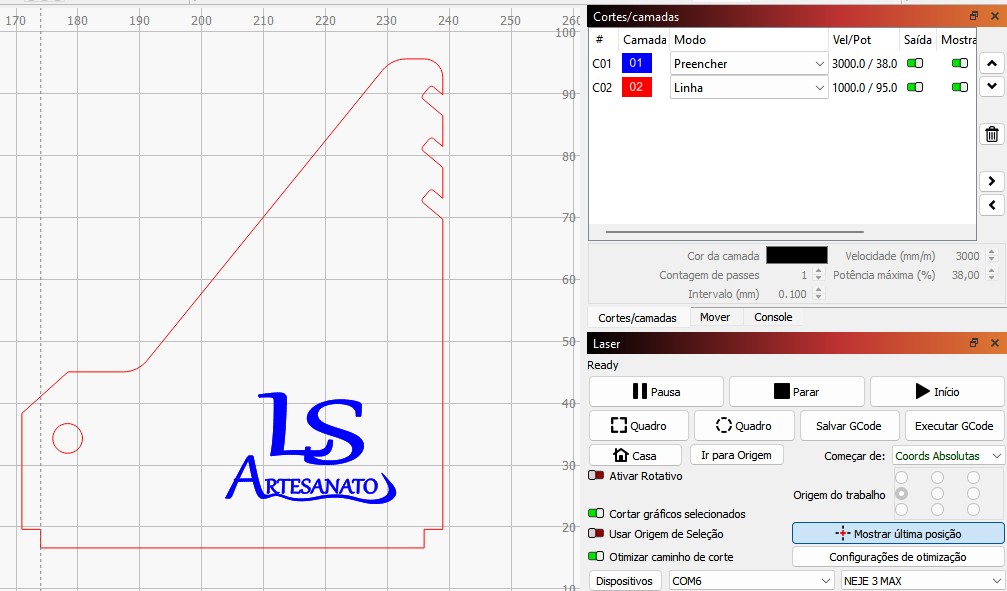The width and height of the screenshot is (1007, 591).
Task: Expand the COM6 port dropdown
Action: [x=751, y=580]
